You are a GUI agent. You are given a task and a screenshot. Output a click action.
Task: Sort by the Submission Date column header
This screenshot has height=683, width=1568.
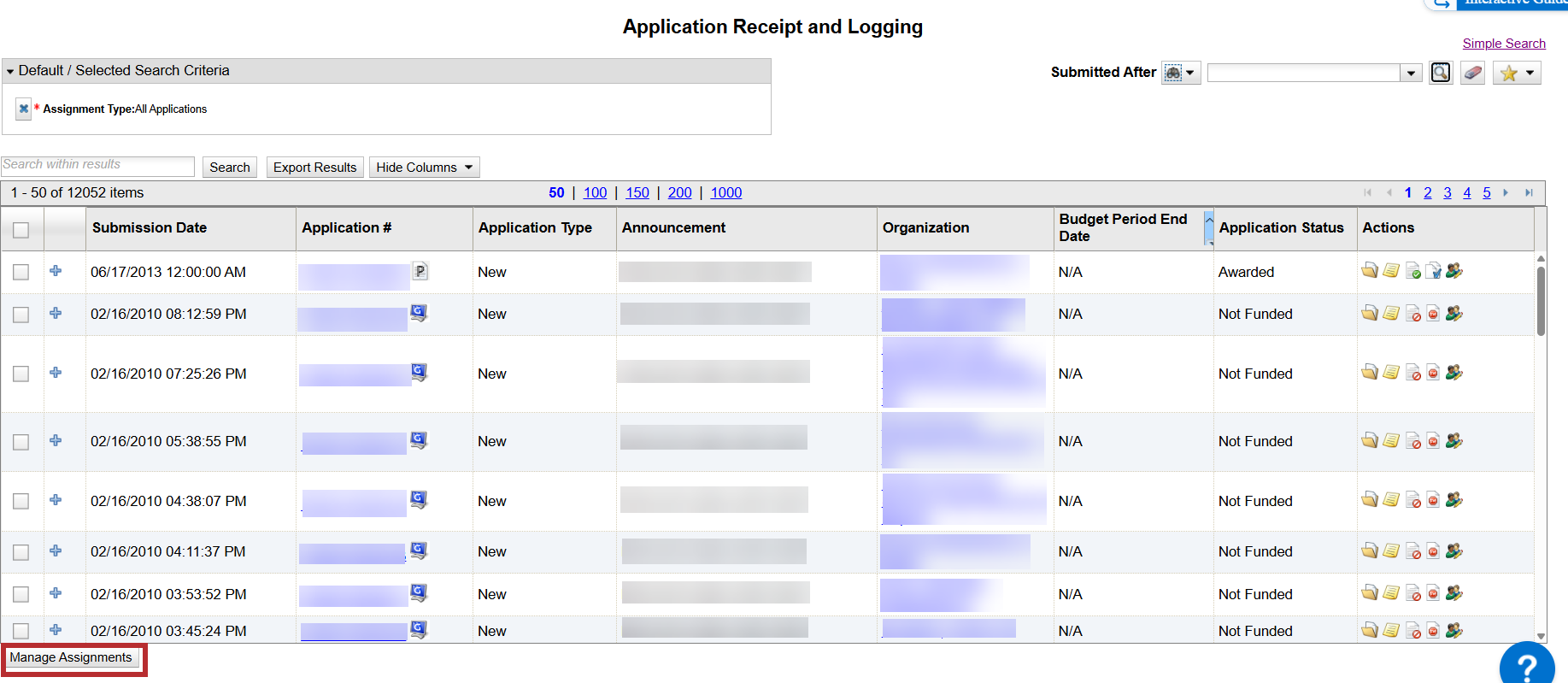[x=150, y=227]
